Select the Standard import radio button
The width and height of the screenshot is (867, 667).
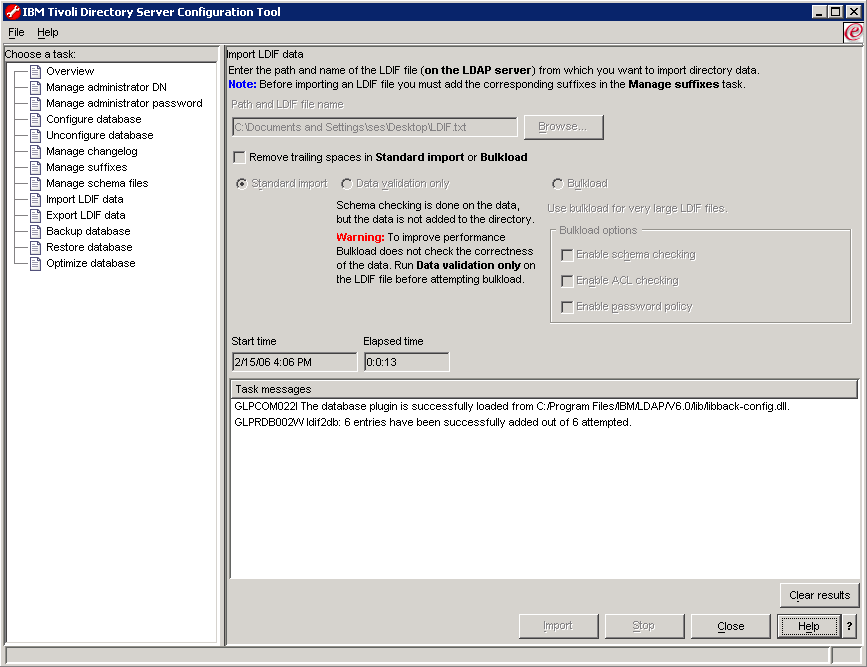point(241,184)
